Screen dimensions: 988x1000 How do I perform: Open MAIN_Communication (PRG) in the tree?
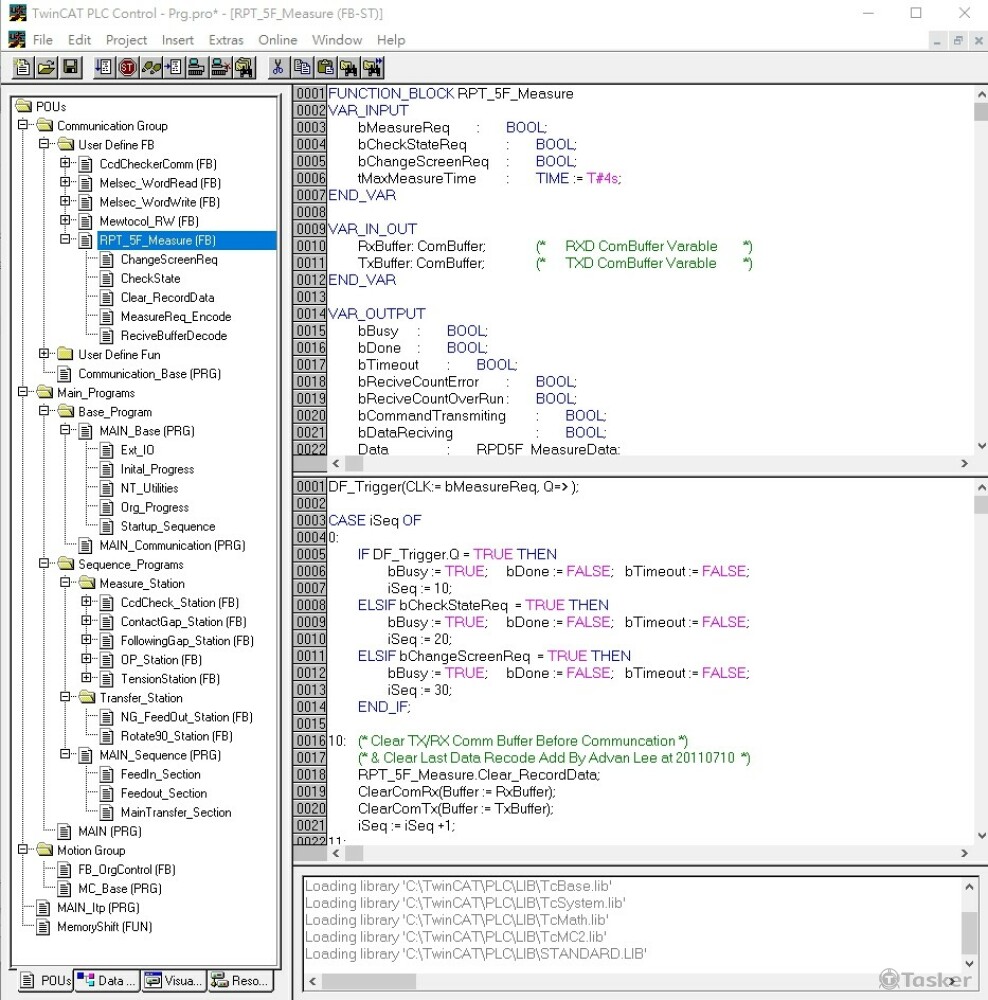click(171, 546)
